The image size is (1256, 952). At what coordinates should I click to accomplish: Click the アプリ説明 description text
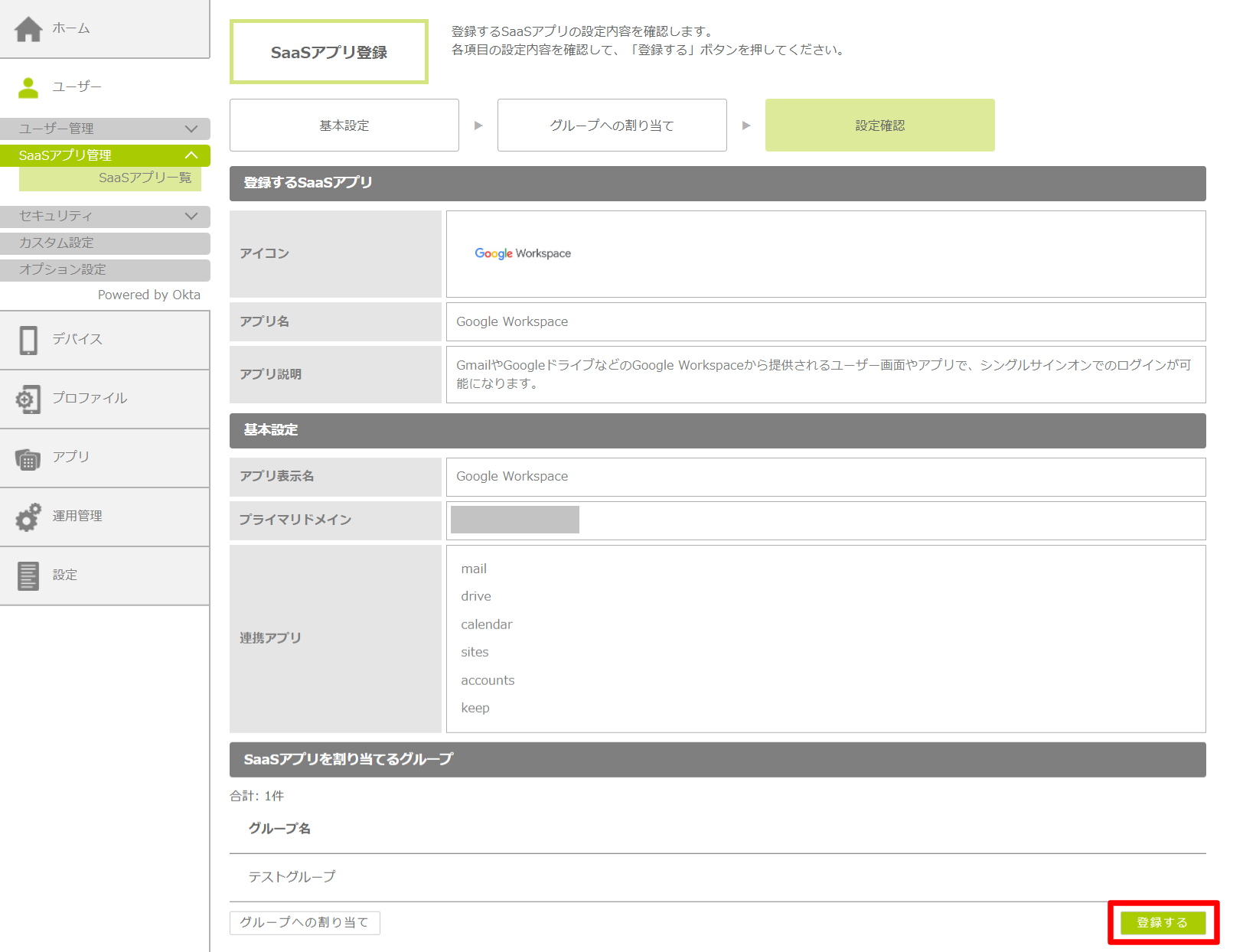[824, 374]
